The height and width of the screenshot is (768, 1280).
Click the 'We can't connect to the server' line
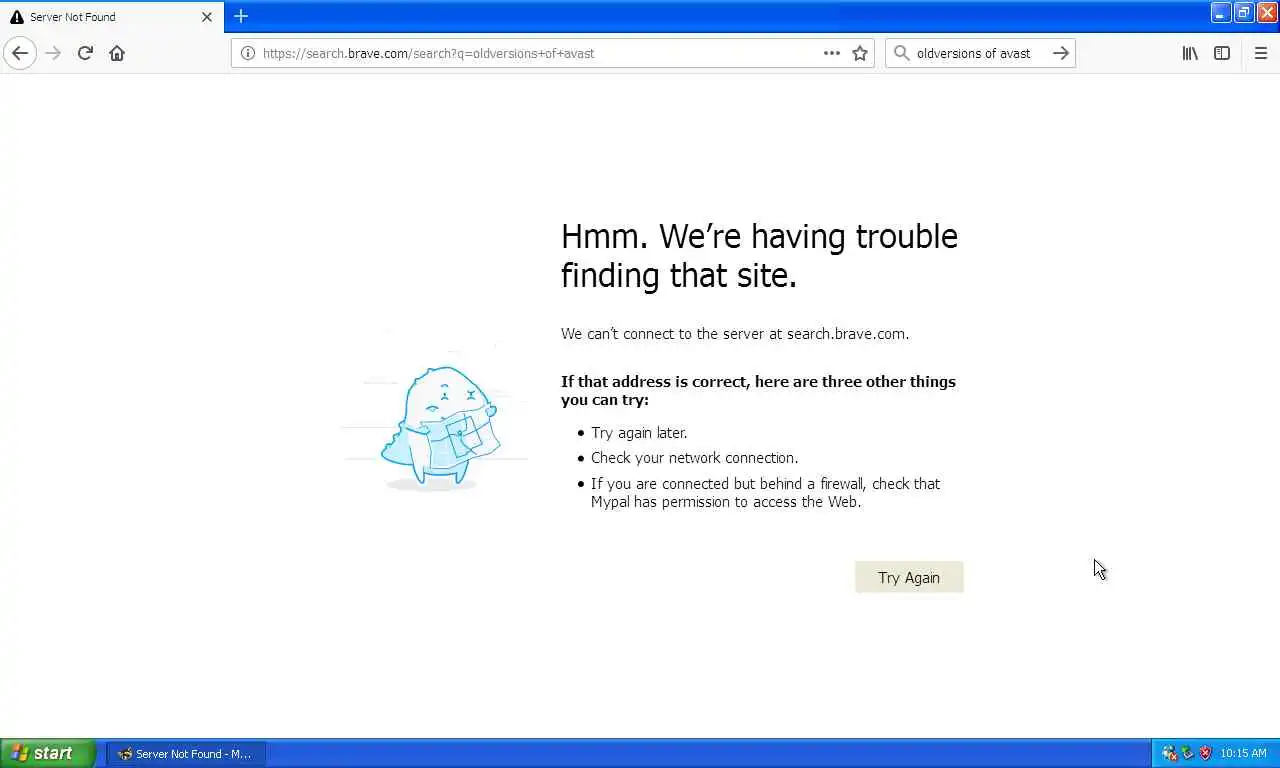(x=735, y=334)
